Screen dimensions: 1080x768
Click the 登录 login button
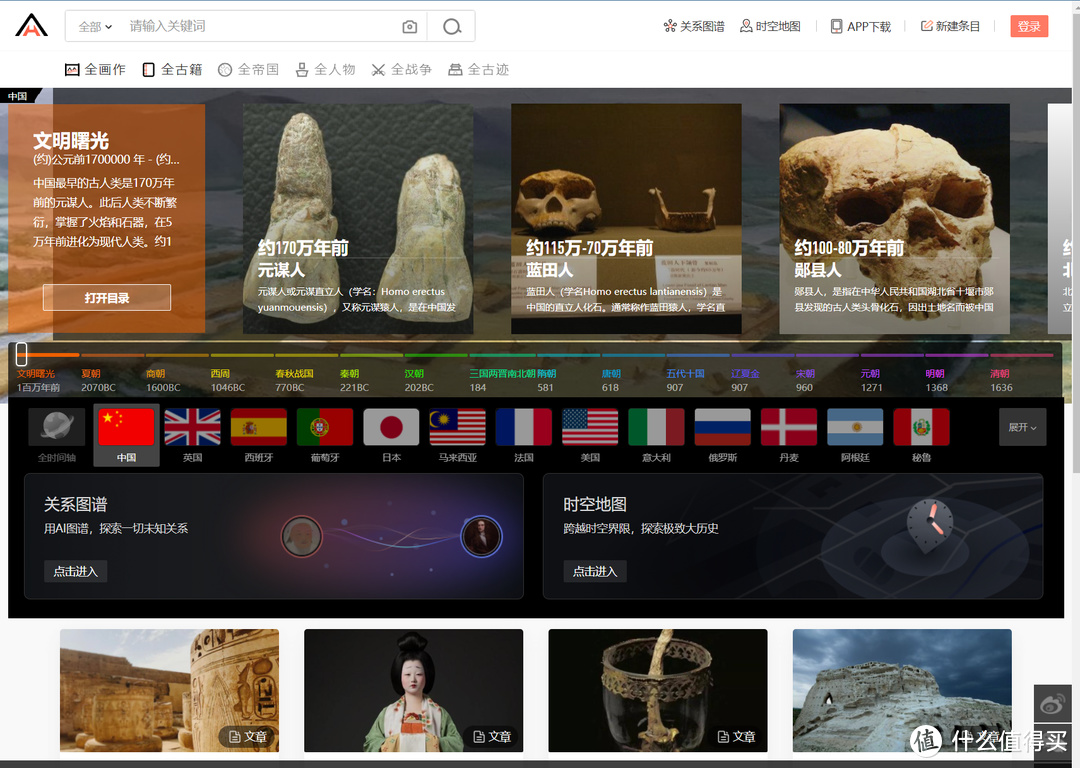[x=1029, y=26]
